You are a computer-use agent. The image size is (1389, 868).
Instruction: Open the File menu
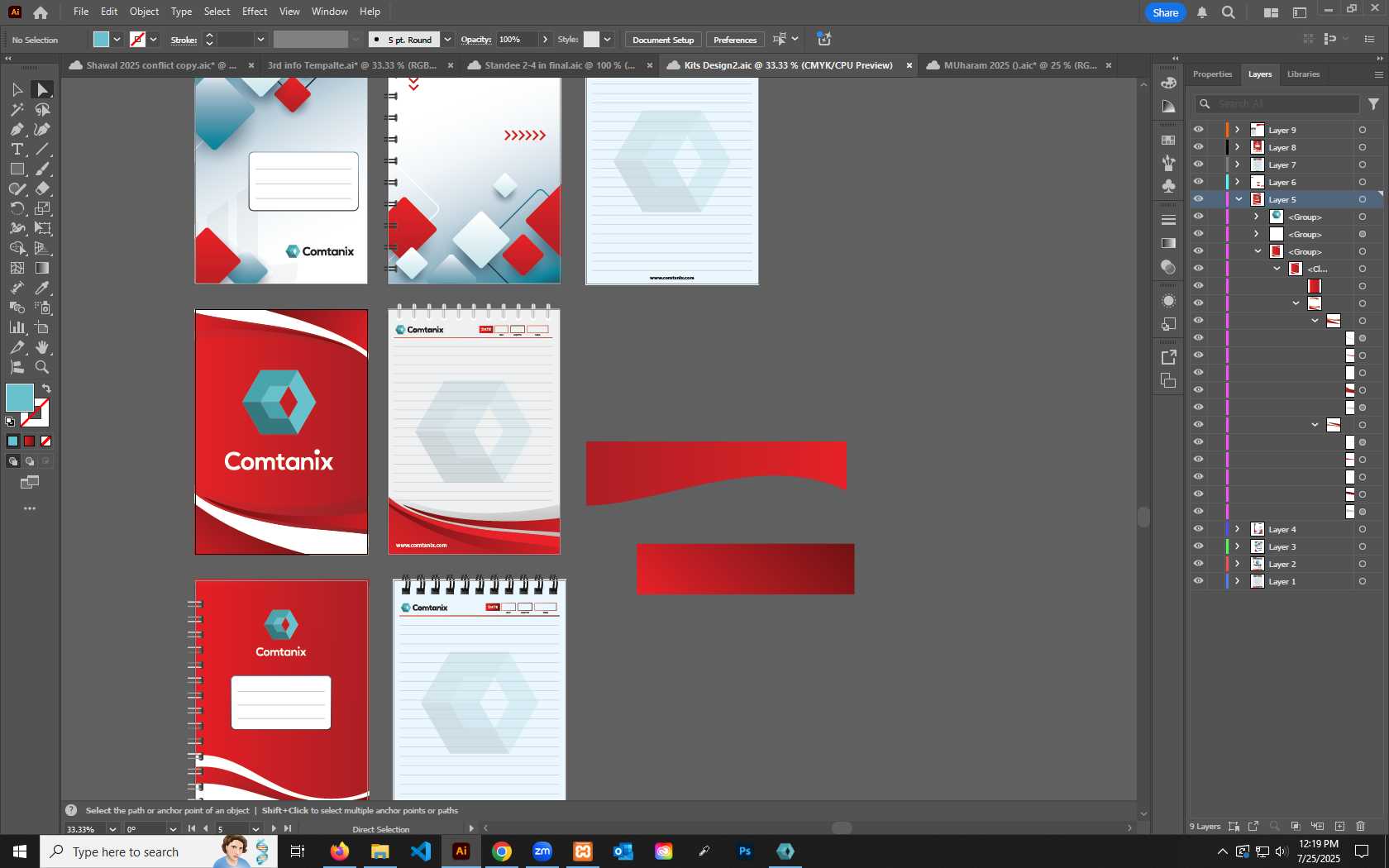81,12
